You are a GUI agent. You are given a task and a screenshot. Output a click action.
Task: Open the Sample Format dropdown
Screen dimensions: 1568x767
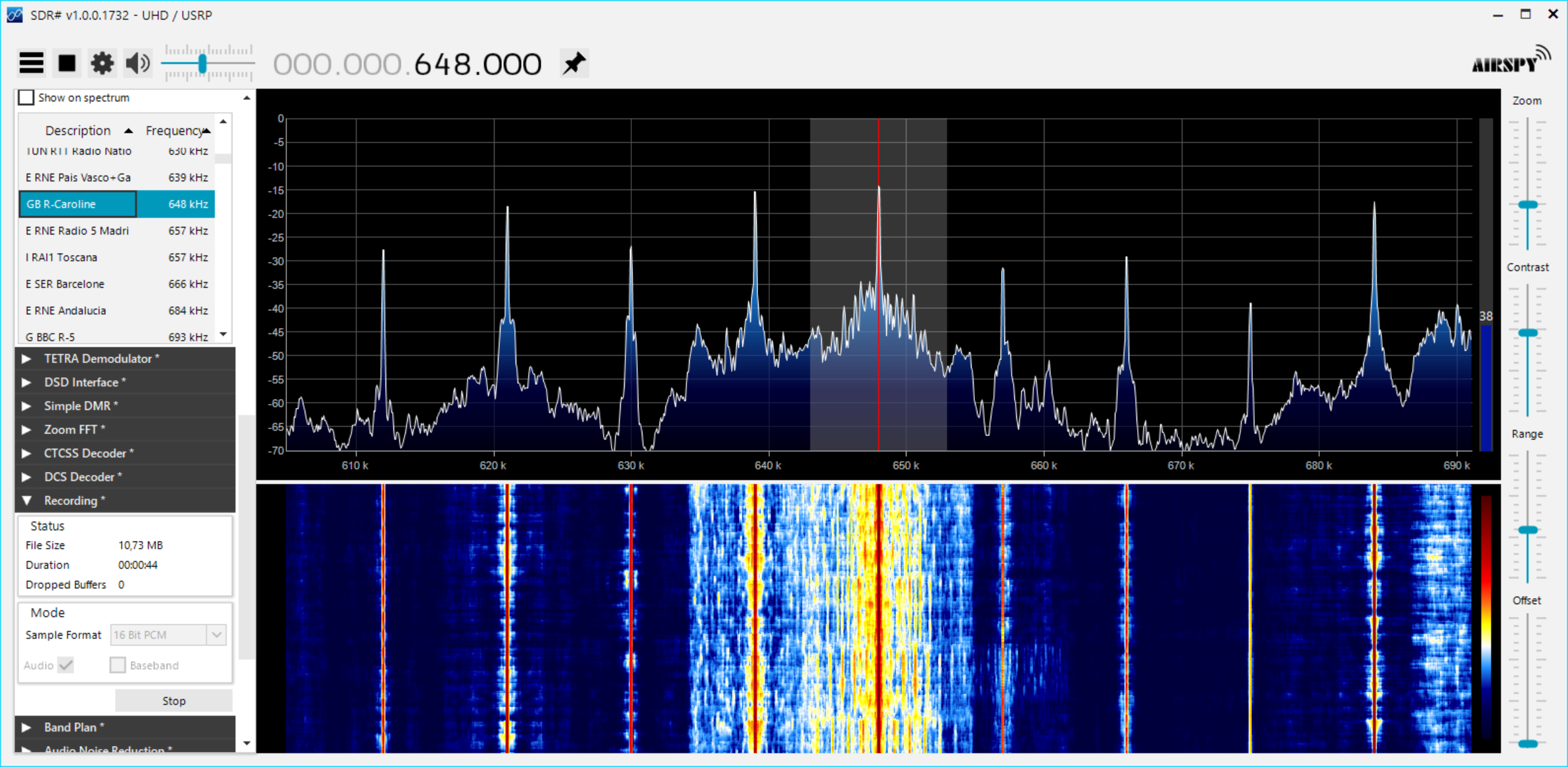click(x=168, y=635)
